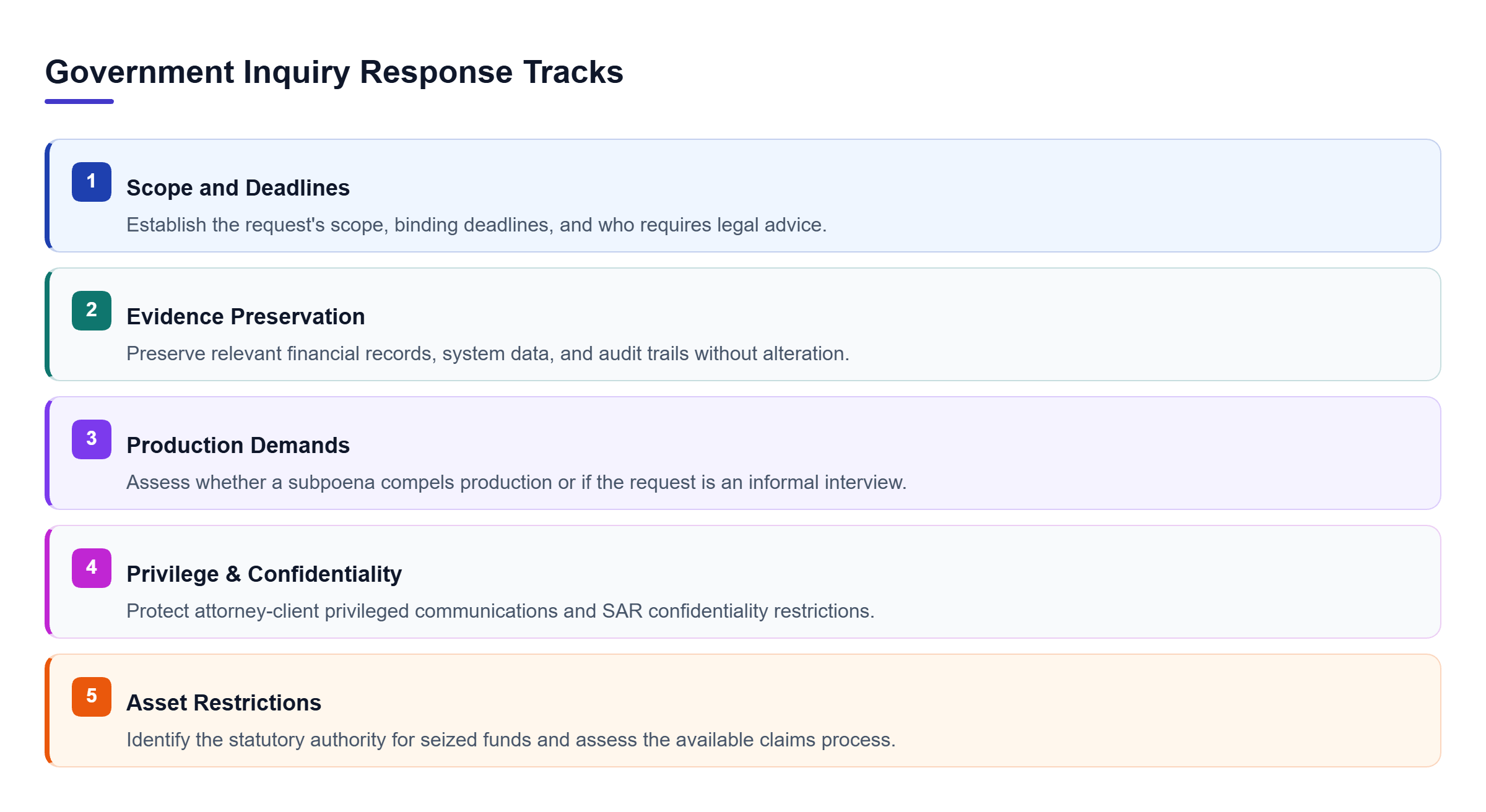The image size is (1486, 812).
Task: Click the description starting 'Assess whether a subpoena'
Action: tap(516, 482)
